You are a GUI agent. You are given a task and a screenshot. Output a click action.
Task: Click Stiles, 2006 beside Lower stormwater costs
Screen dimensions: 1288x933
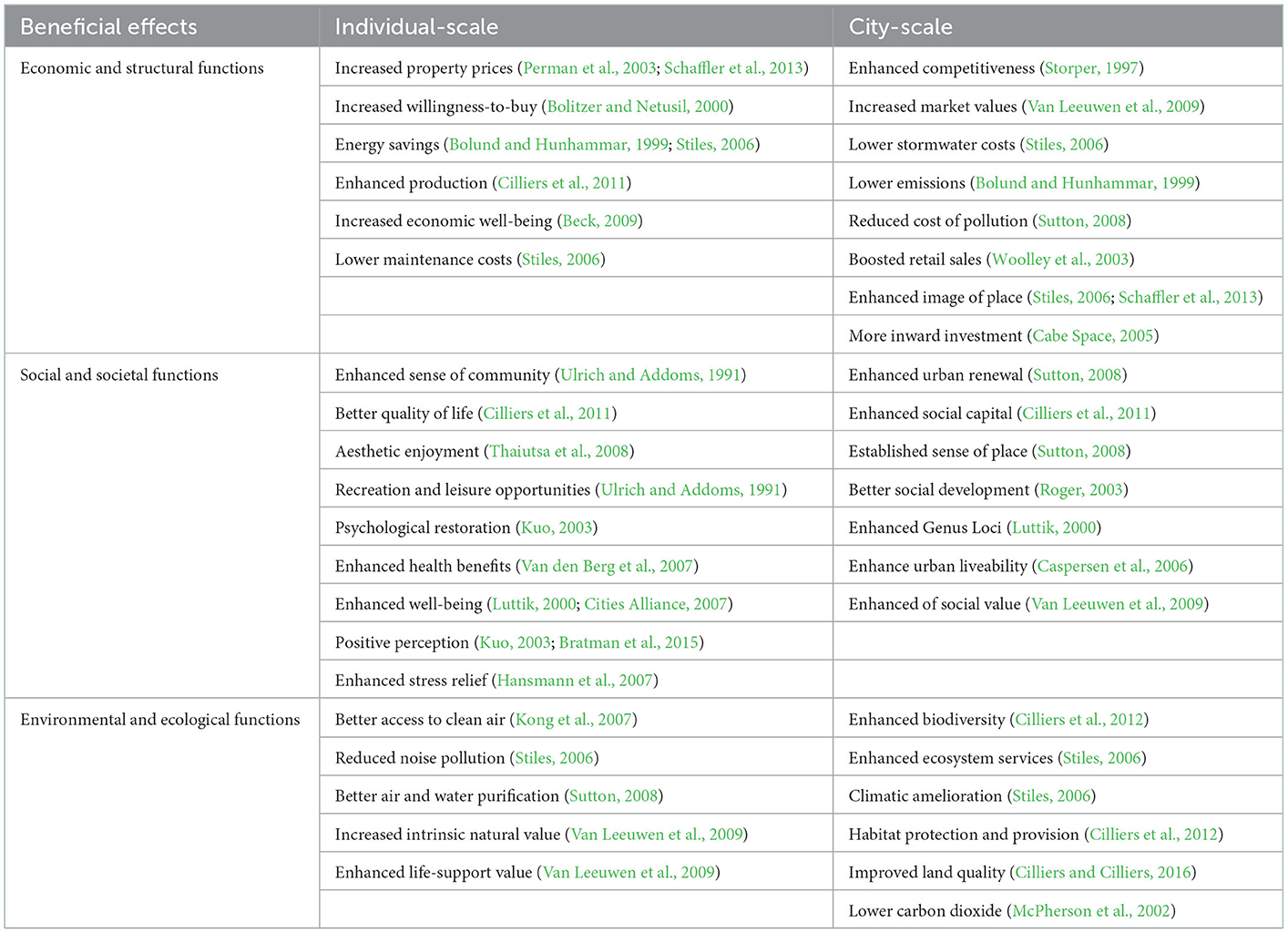click(1064, 145)
